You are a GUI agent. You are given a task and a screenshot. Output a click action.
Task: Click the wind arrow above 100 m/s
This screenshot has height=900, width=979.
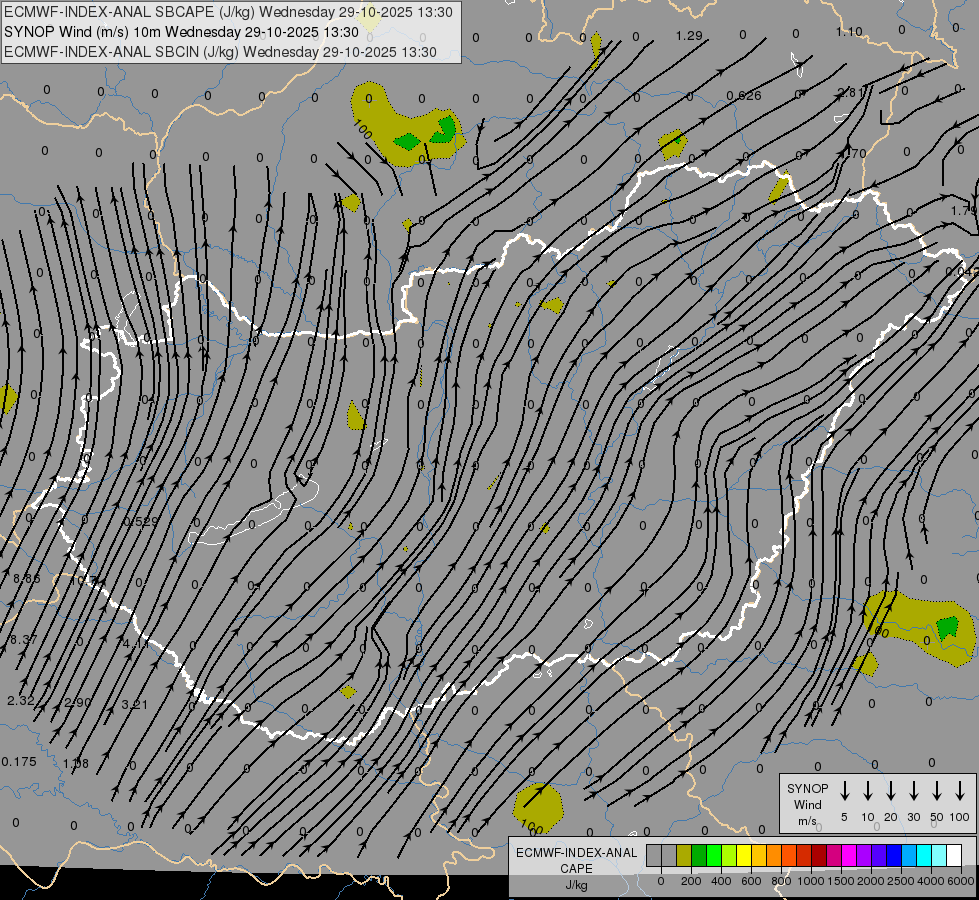960,791
